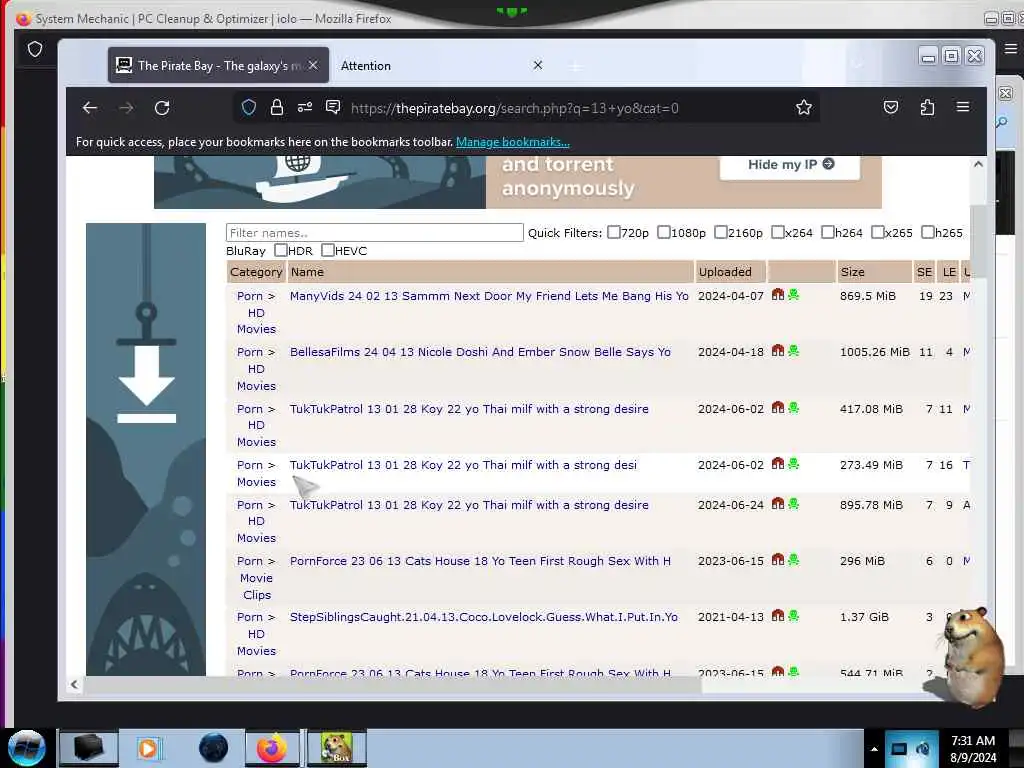The height and width of the screenshot is (768, 1024).
Task: Click the hamster Box app in taskbar
Action: click(336, 748)
